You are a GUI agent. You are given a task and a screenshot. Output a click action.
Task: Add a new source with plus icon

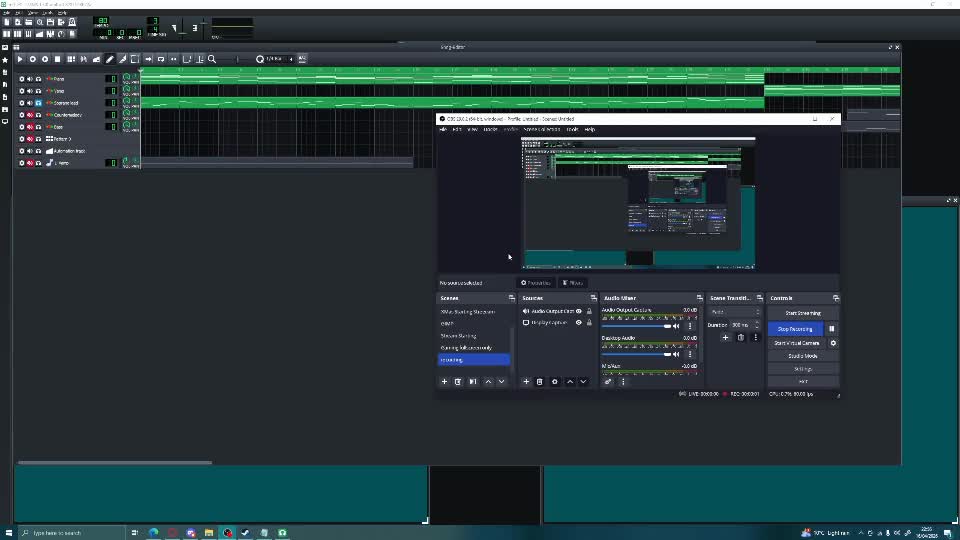(527, 381)
